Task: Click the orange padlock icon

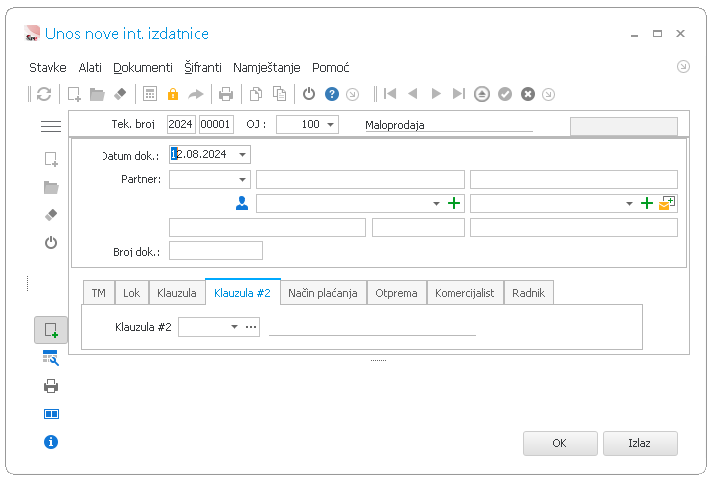Action: 173,94
